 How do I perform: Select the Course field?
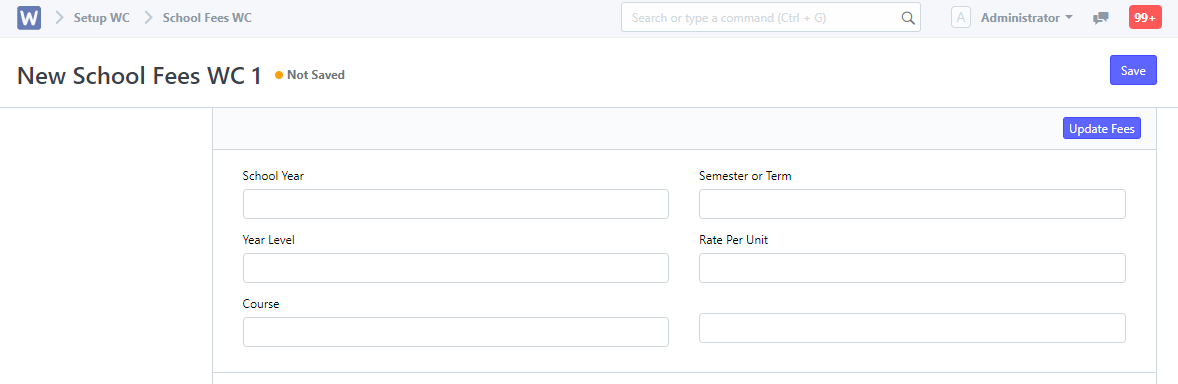(455, 332)
